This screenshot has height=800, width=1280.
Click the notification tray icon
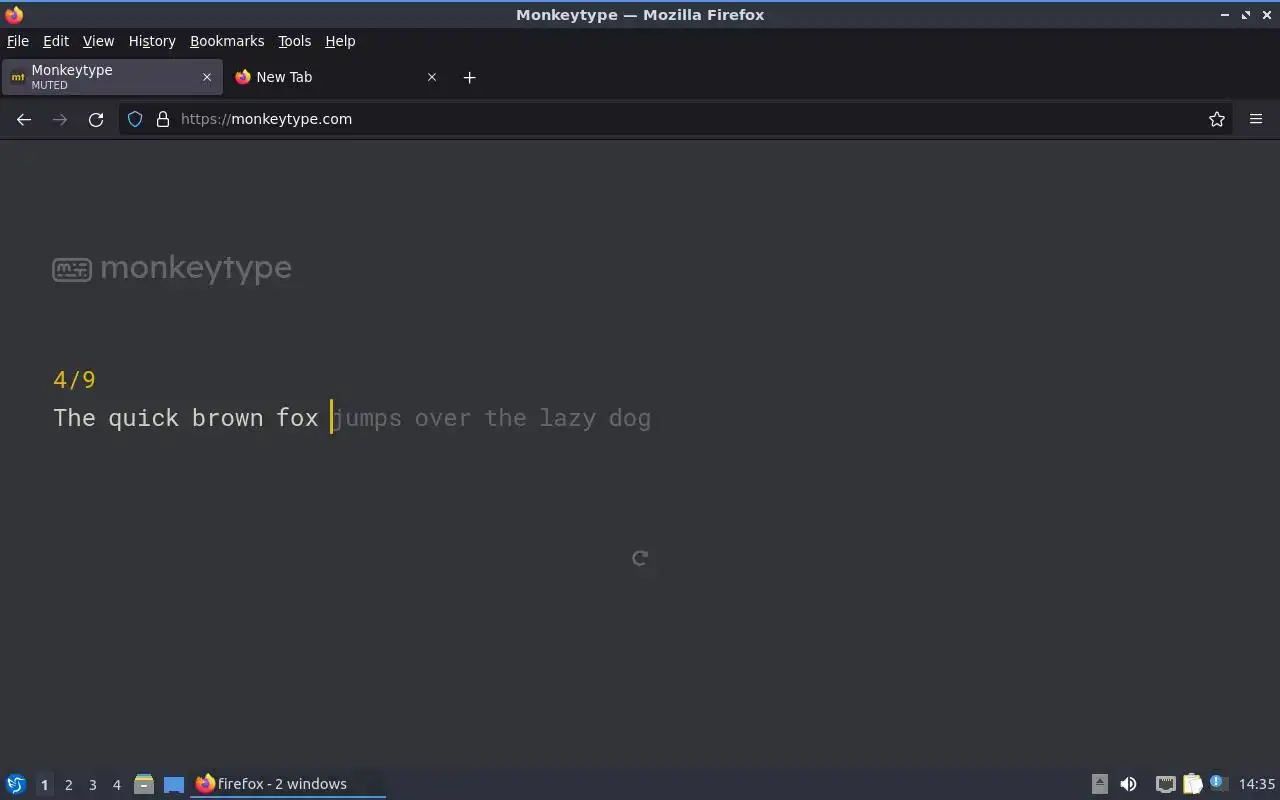pos(1218,783)
